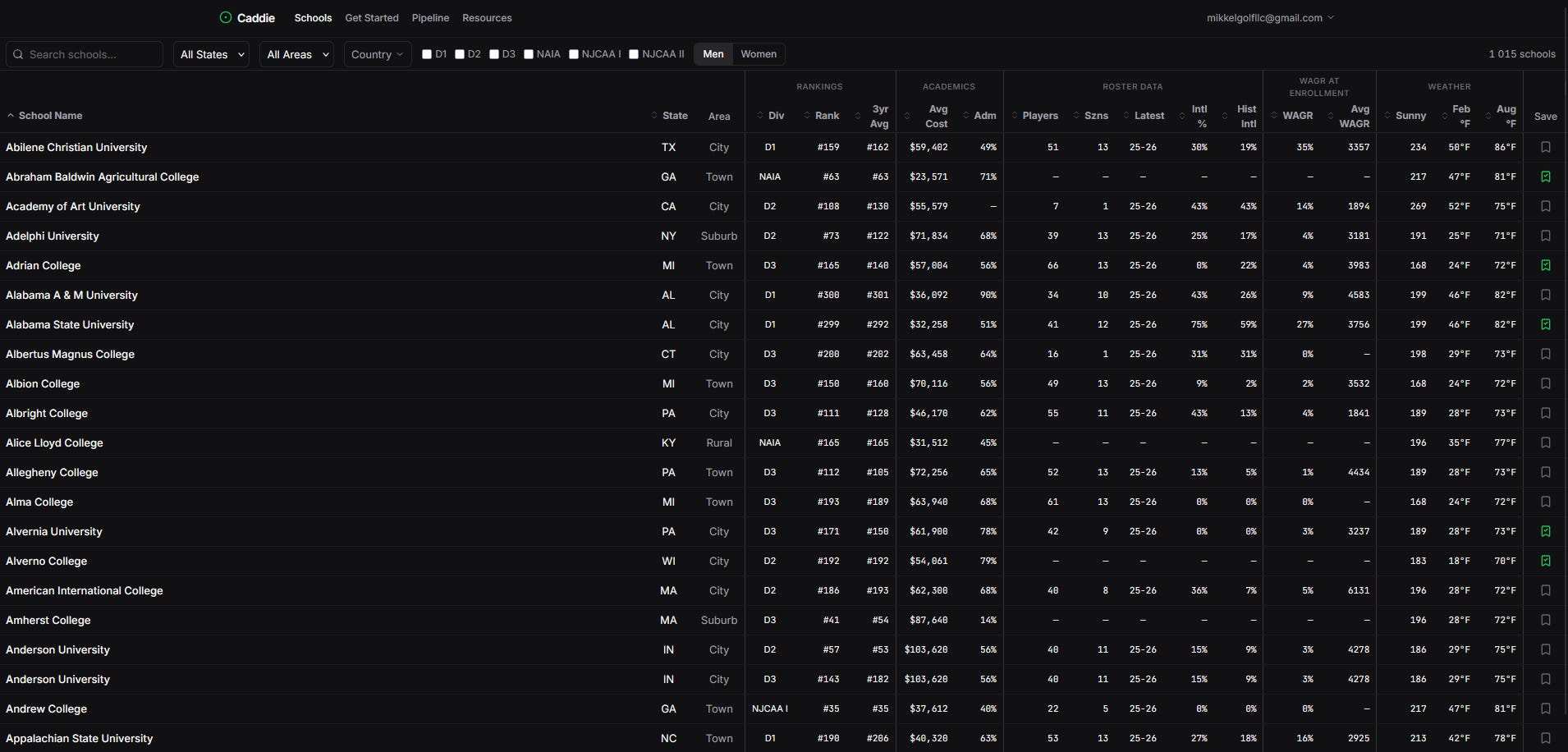Enable the NJCAA I checkbox
This screenshot has width=1568, height=752.
[574, 54]
